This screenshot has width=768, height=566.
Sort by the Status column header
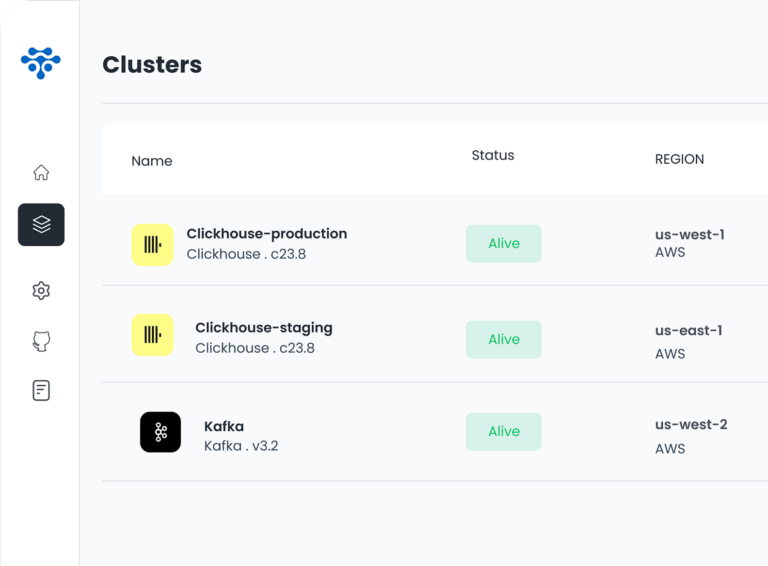click(493, 156)
